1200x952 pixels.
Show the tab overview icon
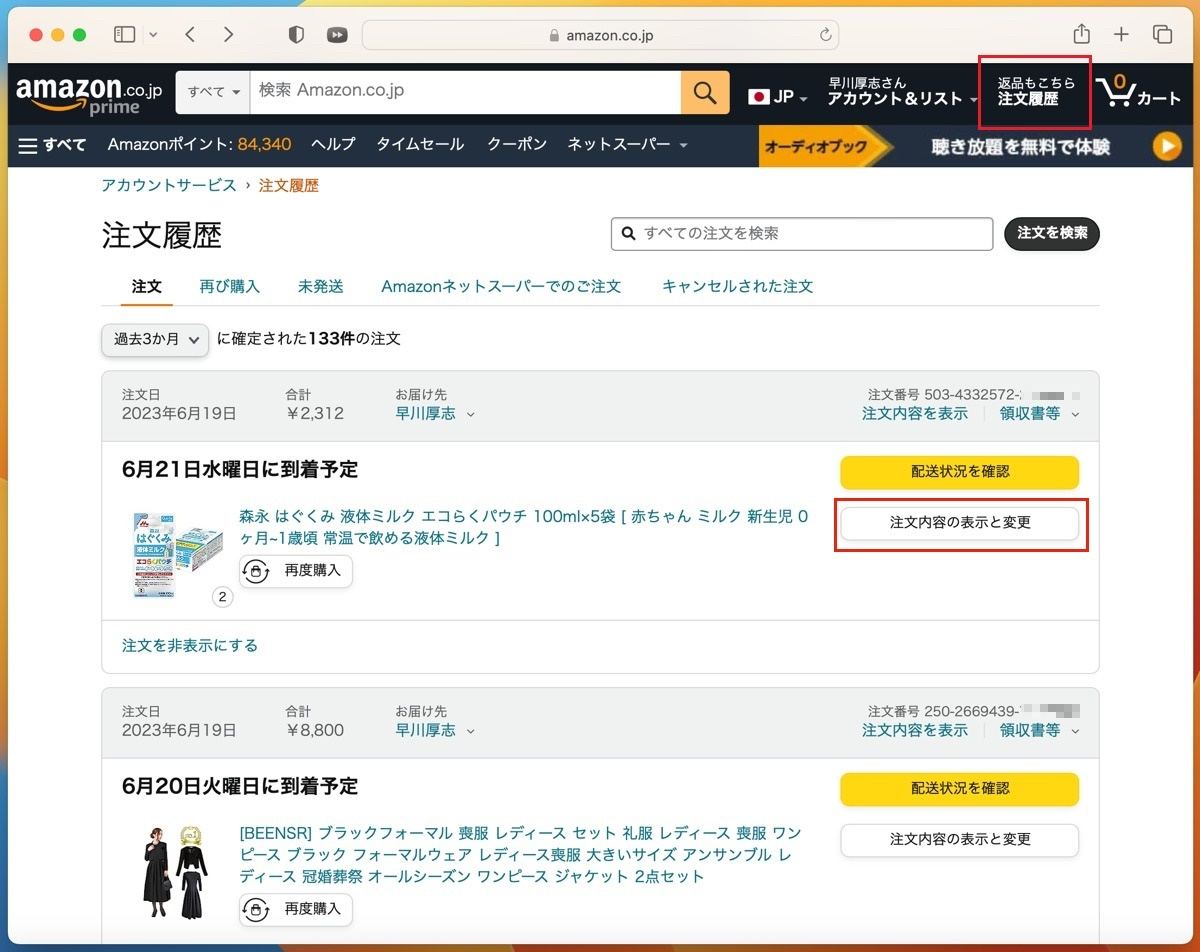(x=1162, y=34)
